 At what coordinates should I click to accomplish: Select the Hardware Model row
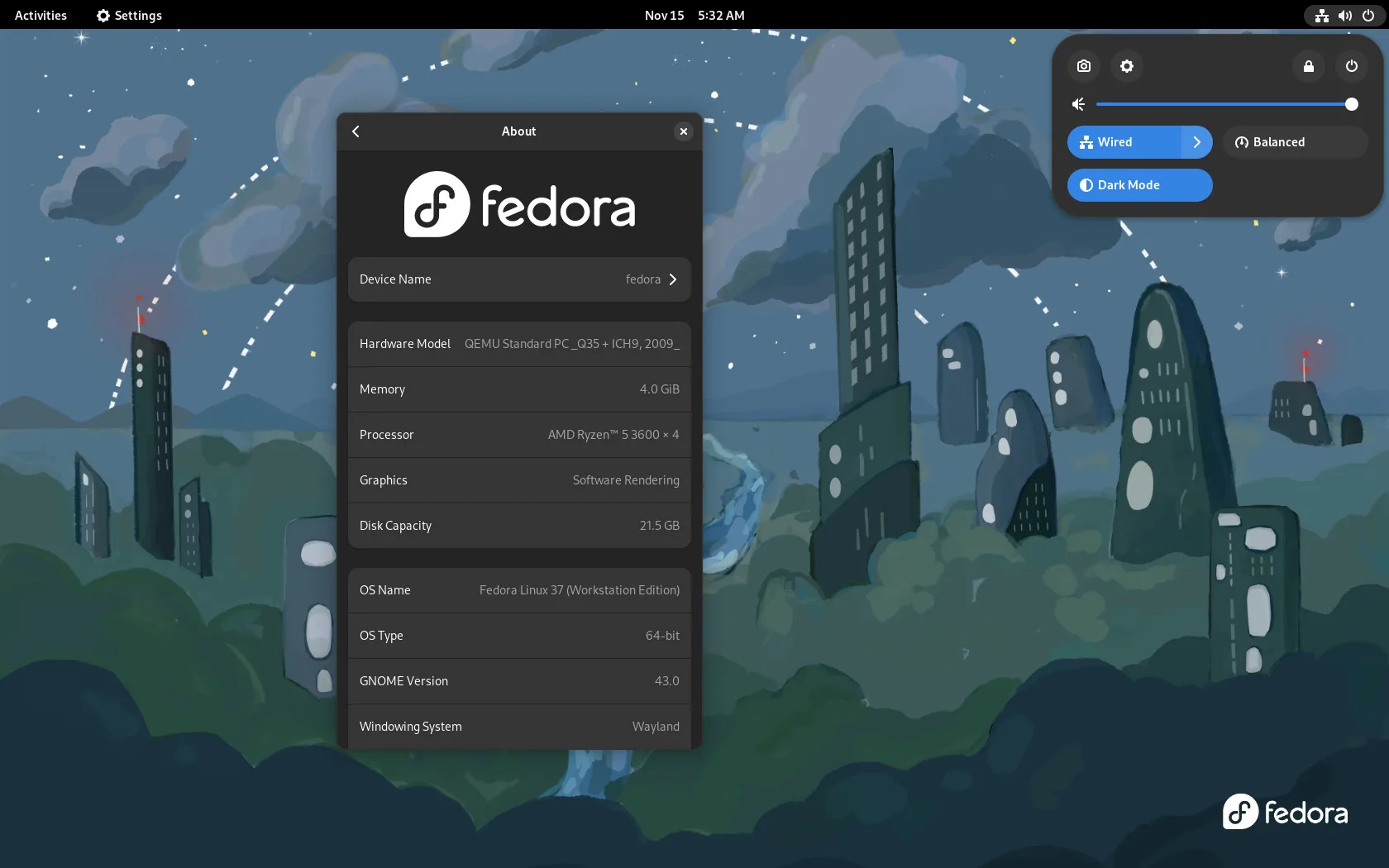(519, 344)
